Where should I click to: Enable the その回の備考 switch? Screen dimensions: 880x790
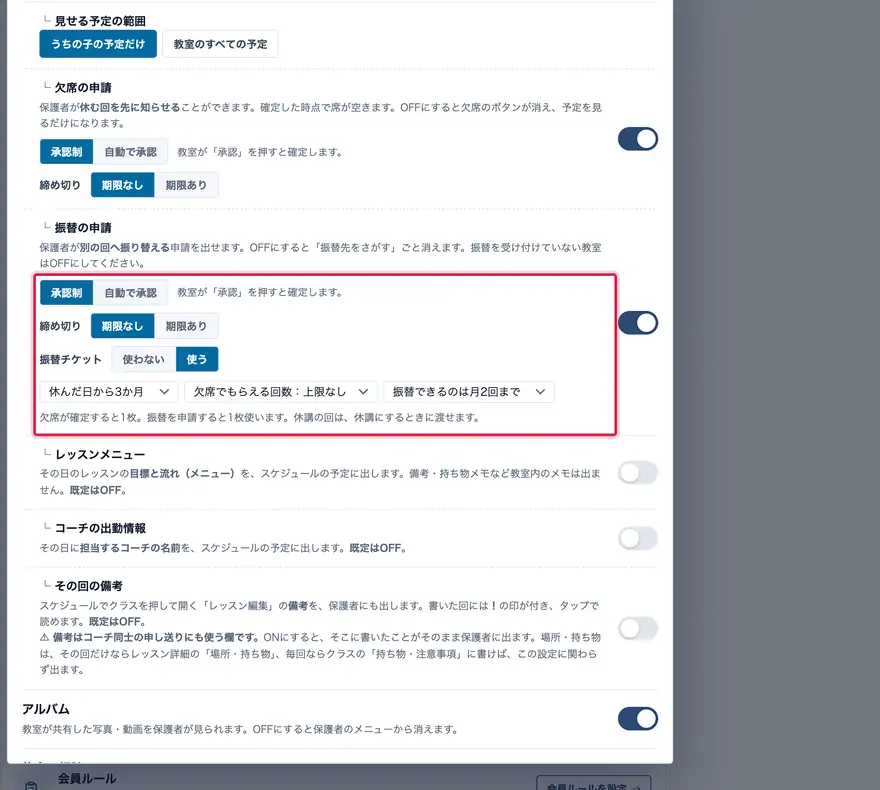(638, 628)
